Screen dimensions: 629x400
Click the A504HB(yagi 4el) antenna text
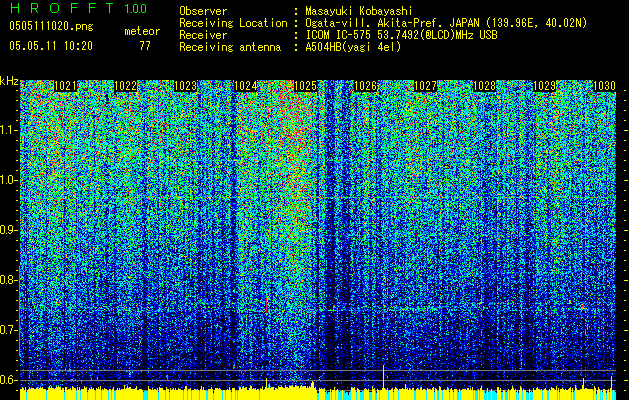[x=353, y=47]
